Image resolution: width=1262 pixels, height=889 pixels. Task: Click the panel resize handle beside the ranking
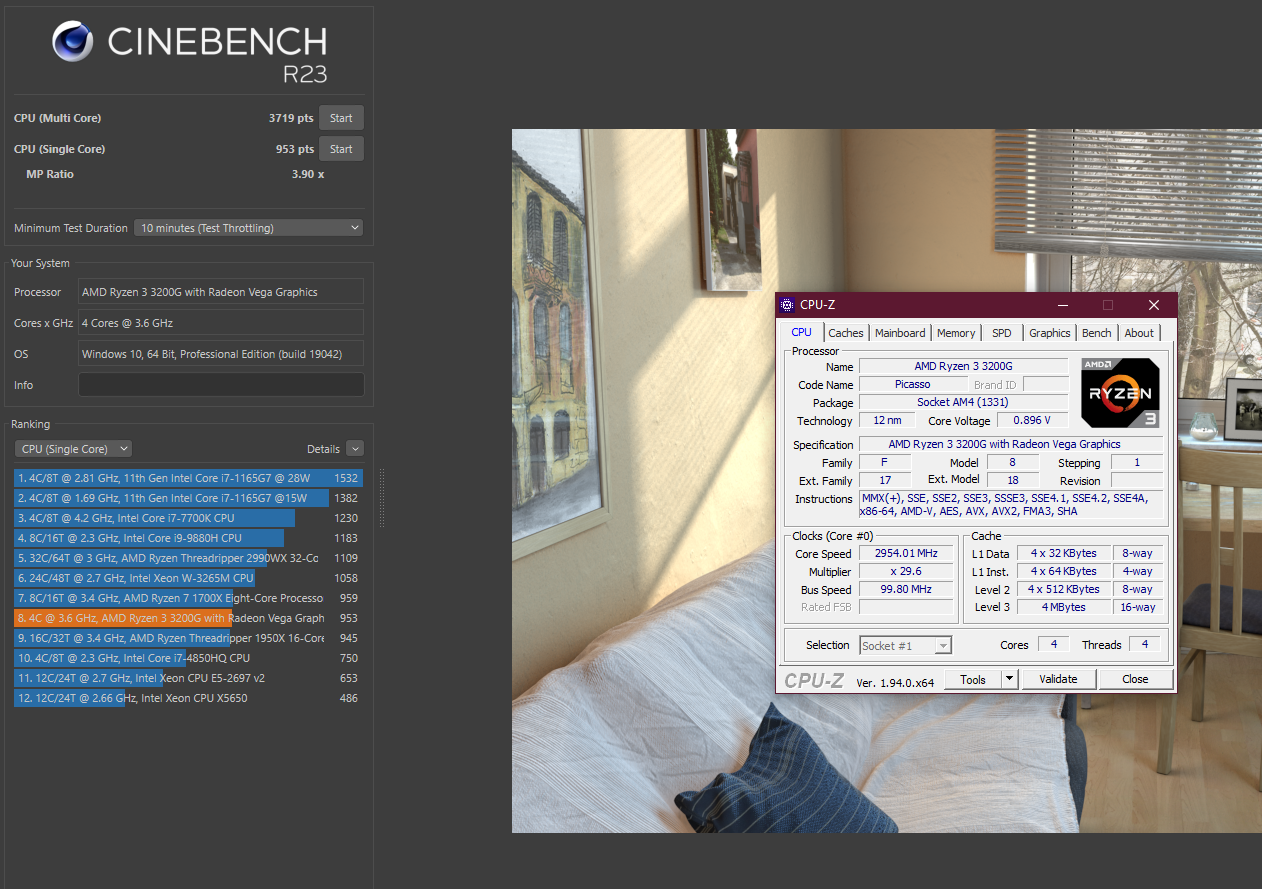380,498
